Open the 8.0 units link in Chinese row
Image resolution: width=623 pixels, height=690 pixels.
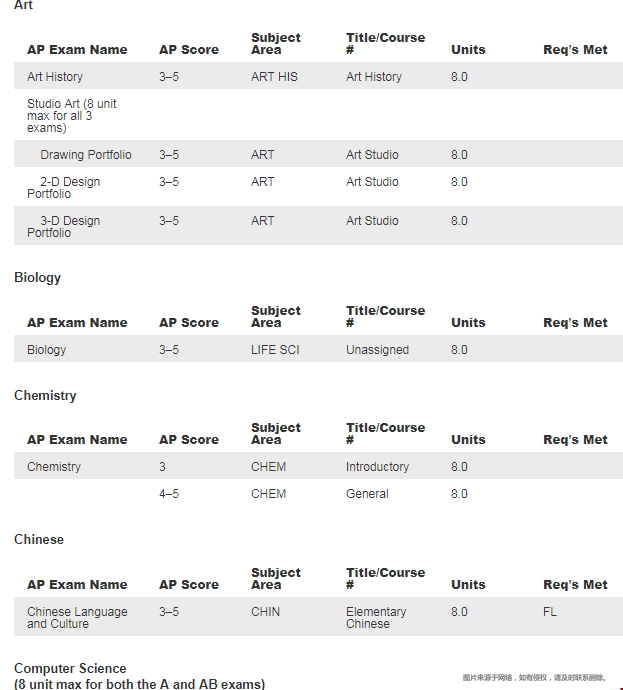coord(459,612)
